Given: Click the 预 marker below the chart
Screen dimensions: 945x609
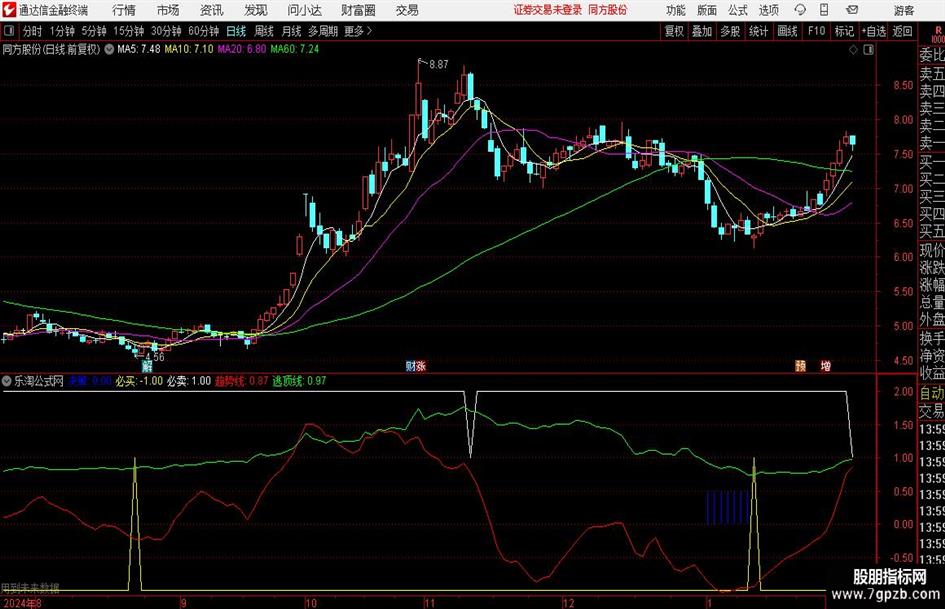Looking at the screenshot, I should point(800,366).
